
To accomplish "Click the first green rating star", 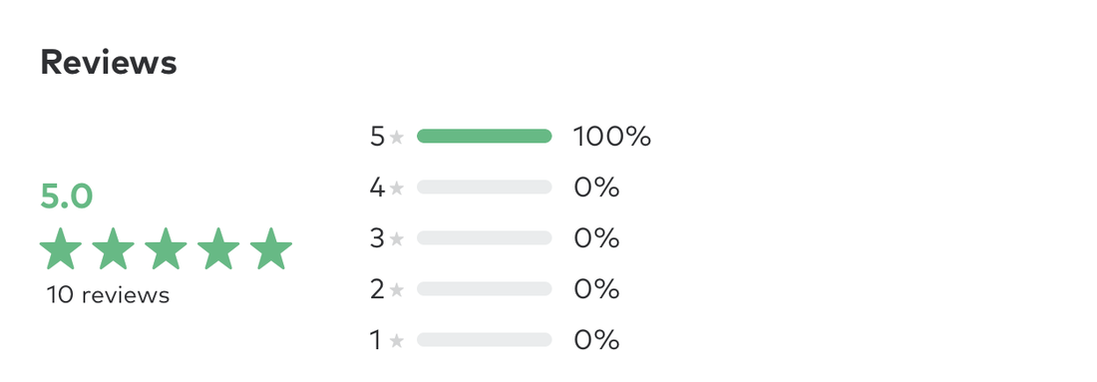I will point(61,248).
